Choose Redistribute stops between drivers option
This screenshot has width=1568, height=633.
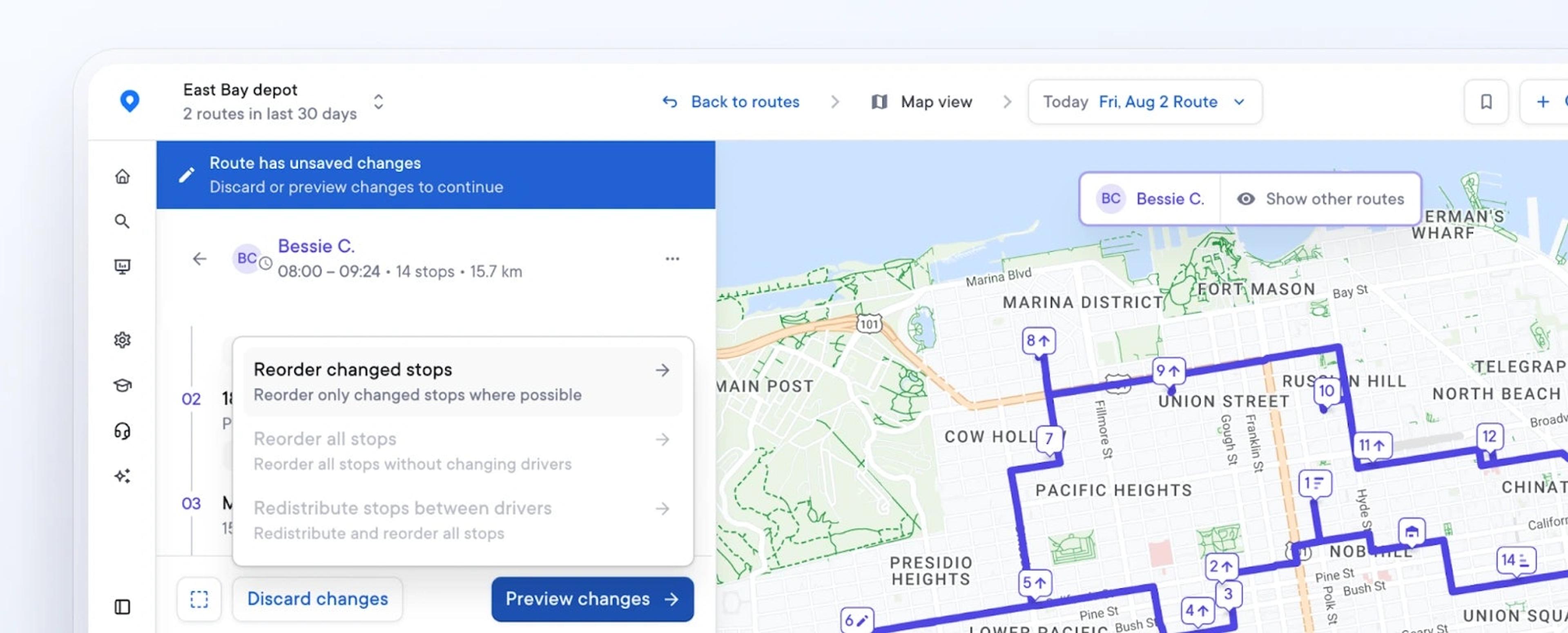463,520
